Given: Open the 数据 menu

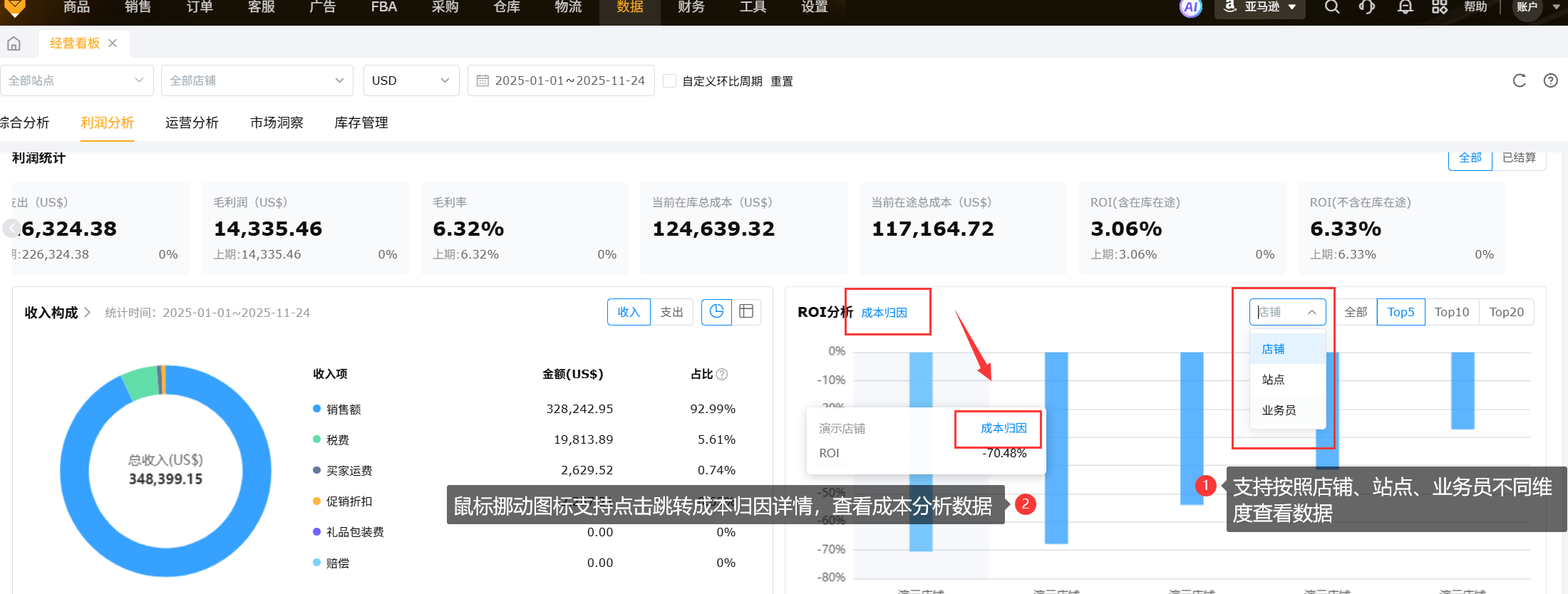Looking at the screenshot, I should [630, 8].
